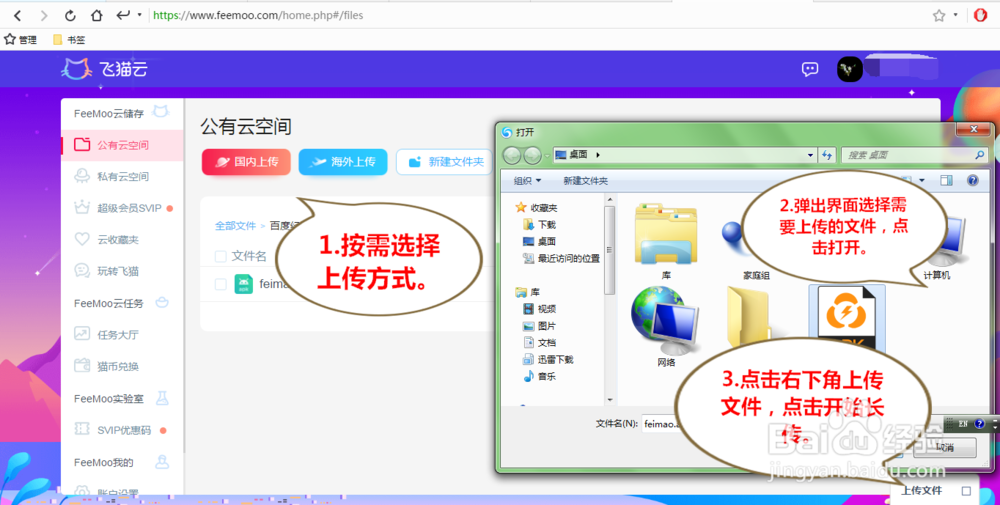Click the browser forward arrow

(x=43, y=15)
